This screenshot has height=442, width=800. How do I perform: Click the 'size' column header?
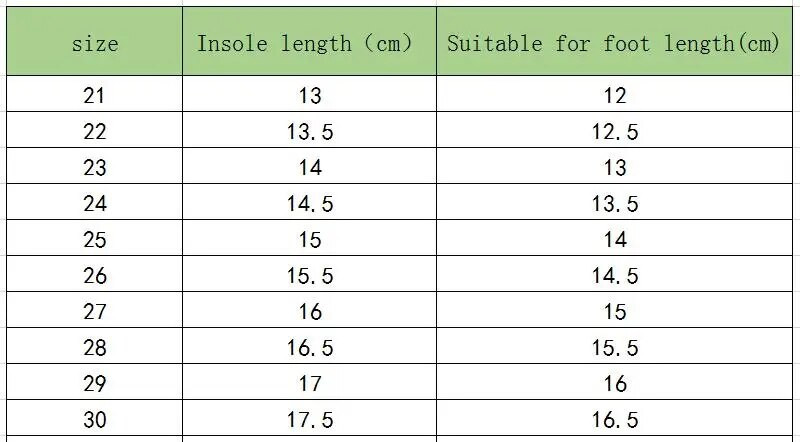[x=95, y=44]
